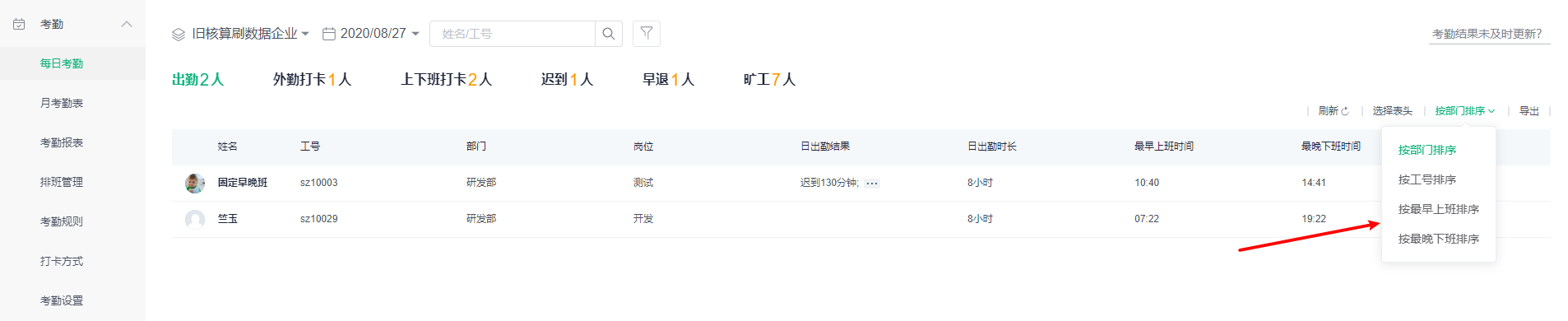Viewport: 1568px width, 321px height.
Task: Click the 姓名/工号 search input field
Action: 513,34
